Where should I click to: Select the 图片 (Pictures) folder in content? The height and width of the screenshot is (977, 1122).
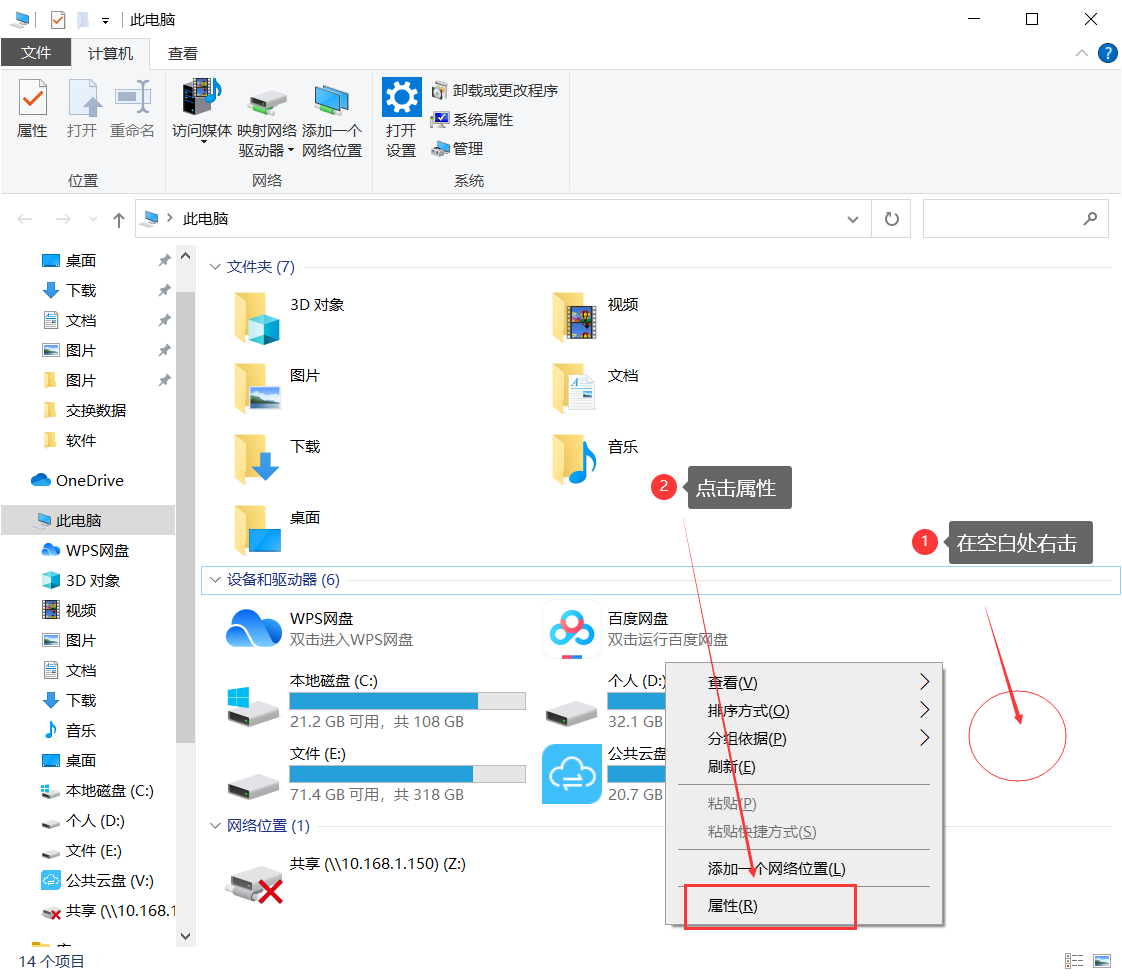pos(278,388)
